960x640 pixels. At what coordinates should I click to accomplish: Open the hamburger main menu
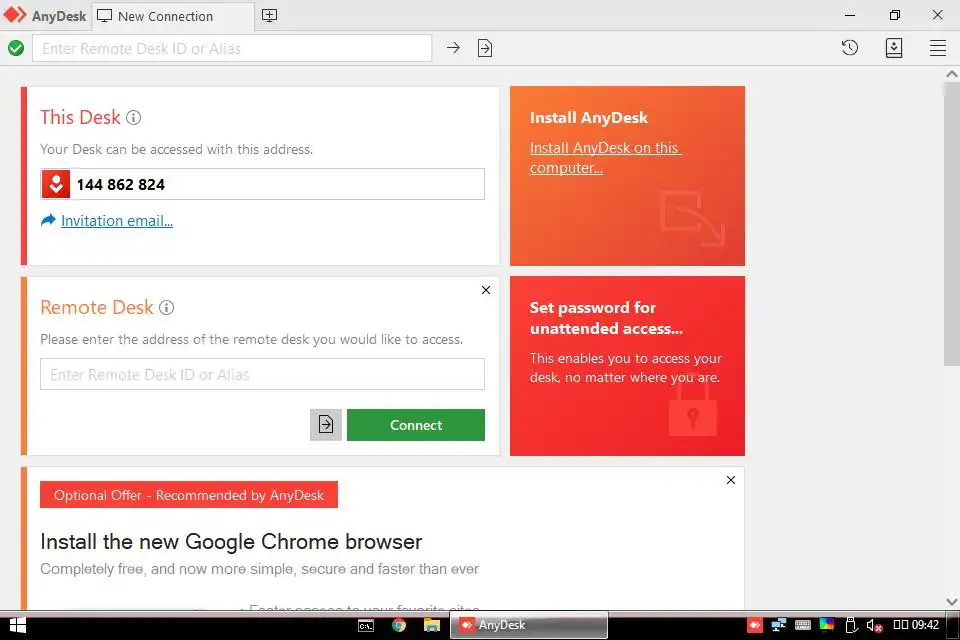(938, 48)
